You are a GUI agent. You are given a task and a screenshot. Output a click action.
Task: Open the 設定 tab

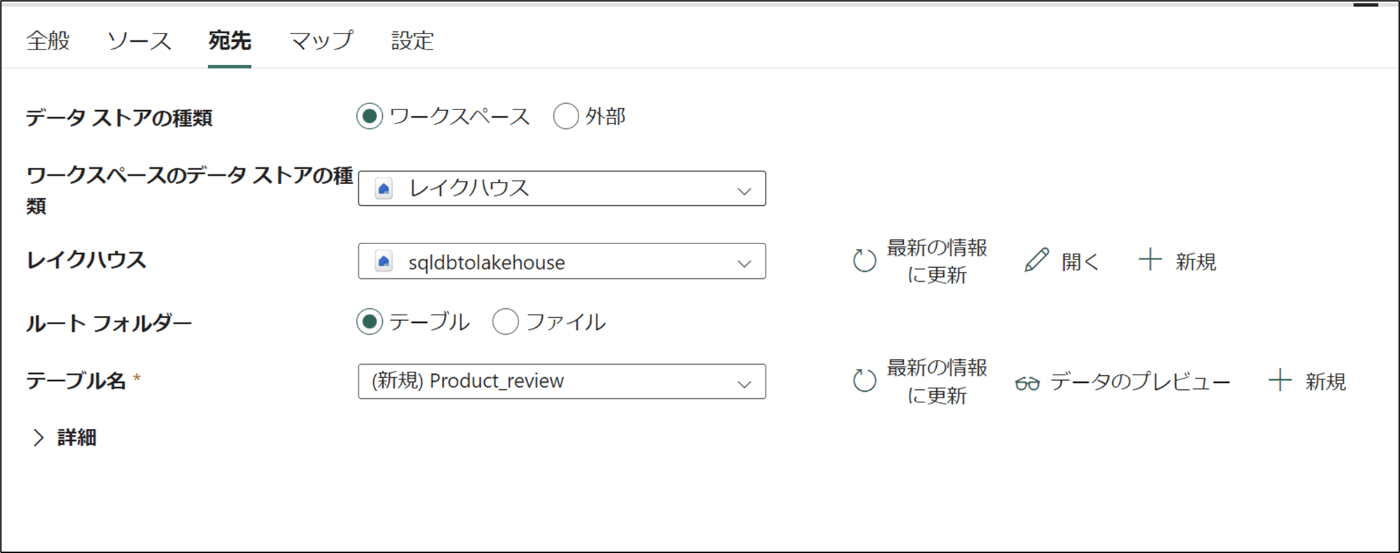(x=412, y=41)
